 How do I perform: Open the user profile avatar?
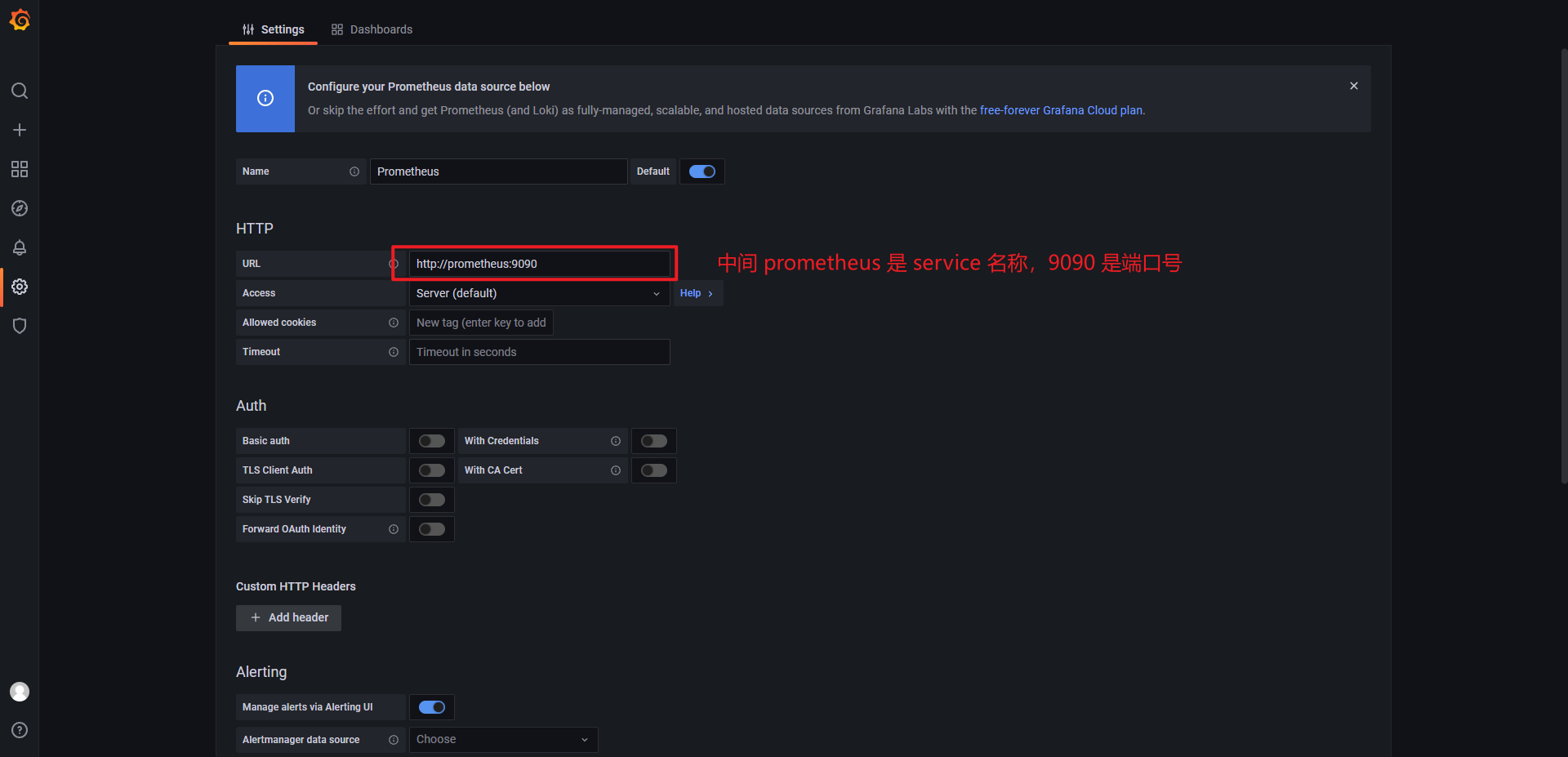[20, 692]
